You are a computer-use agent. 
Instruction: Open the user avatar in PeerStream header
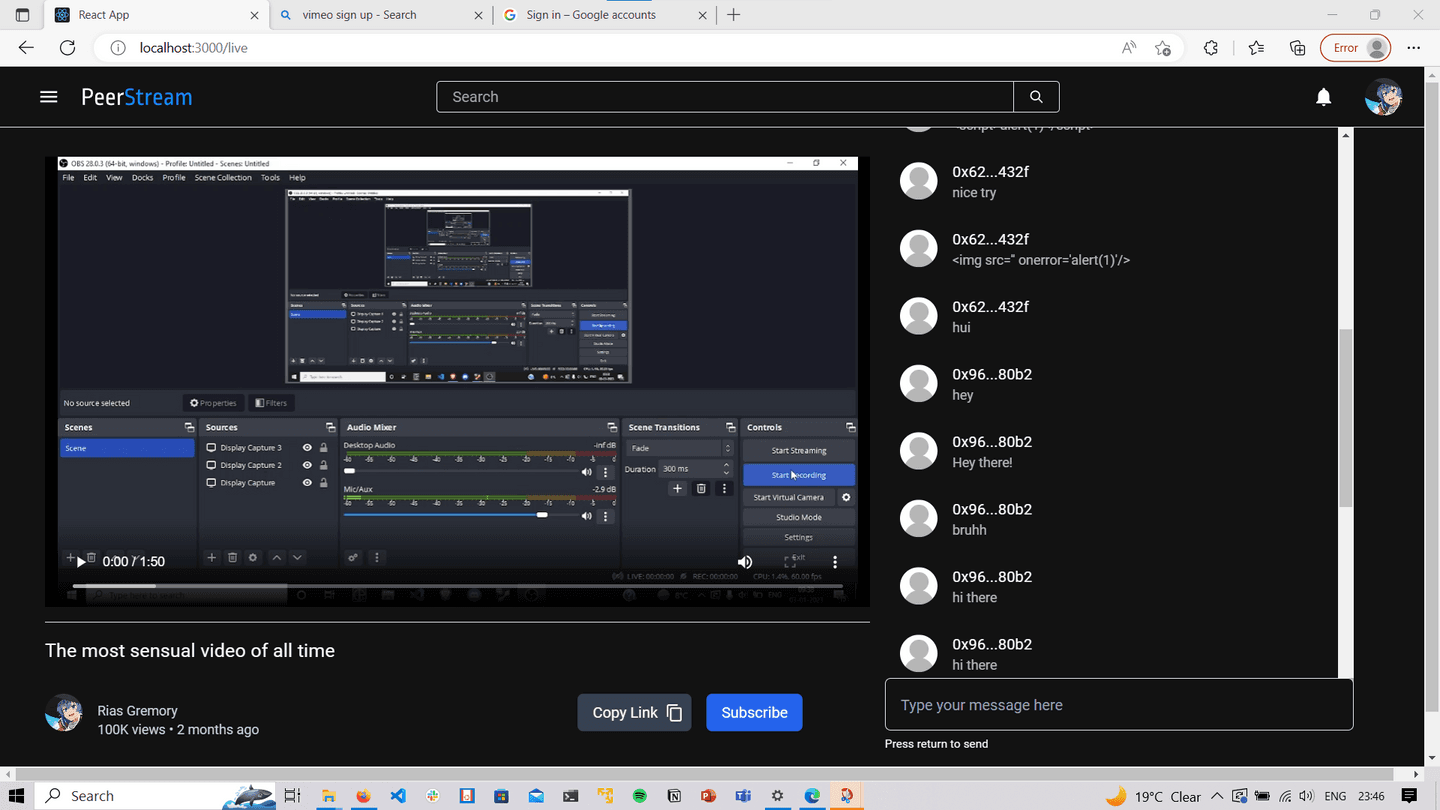(1383, 97)
